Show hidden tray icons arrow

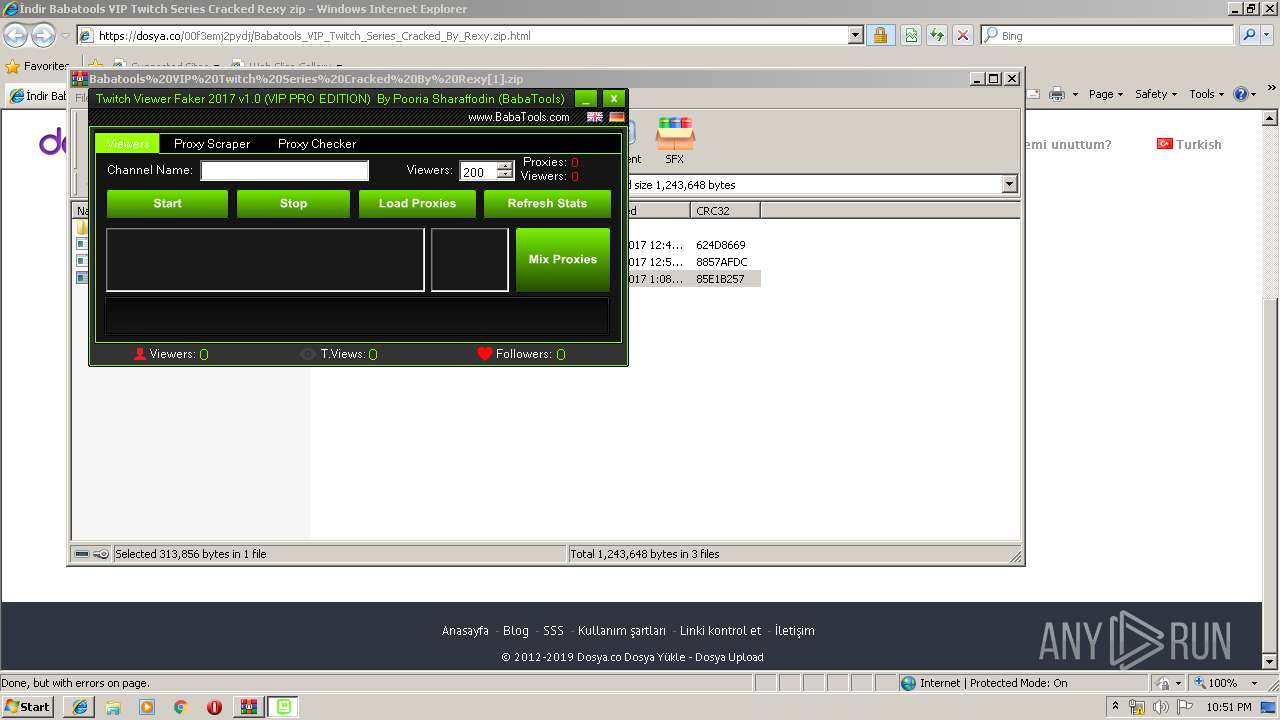click(1115, 707)
